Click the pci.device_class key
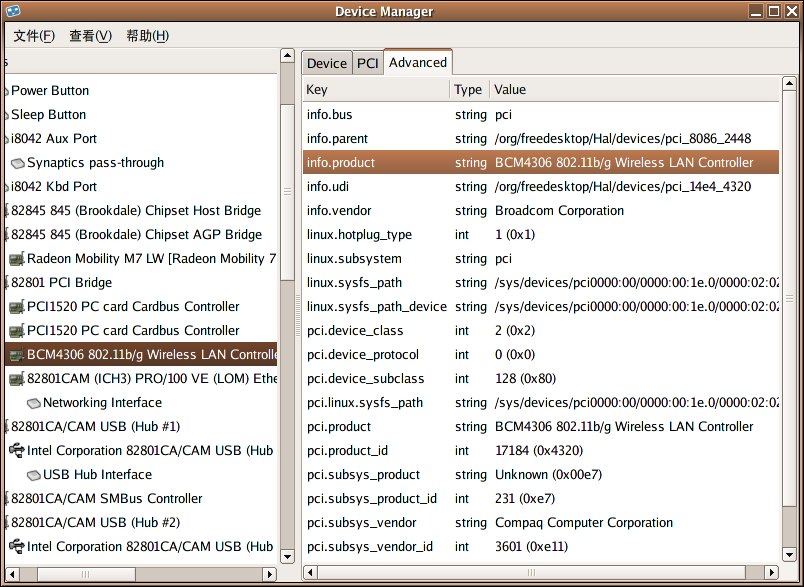 pyautogui.click(x=355, y=331)
